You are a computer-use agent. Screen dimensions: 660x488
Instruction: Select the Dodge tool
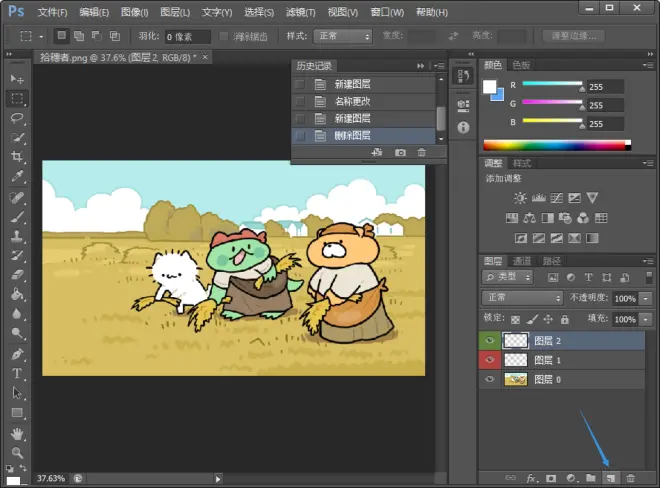[x=17, y=333]
